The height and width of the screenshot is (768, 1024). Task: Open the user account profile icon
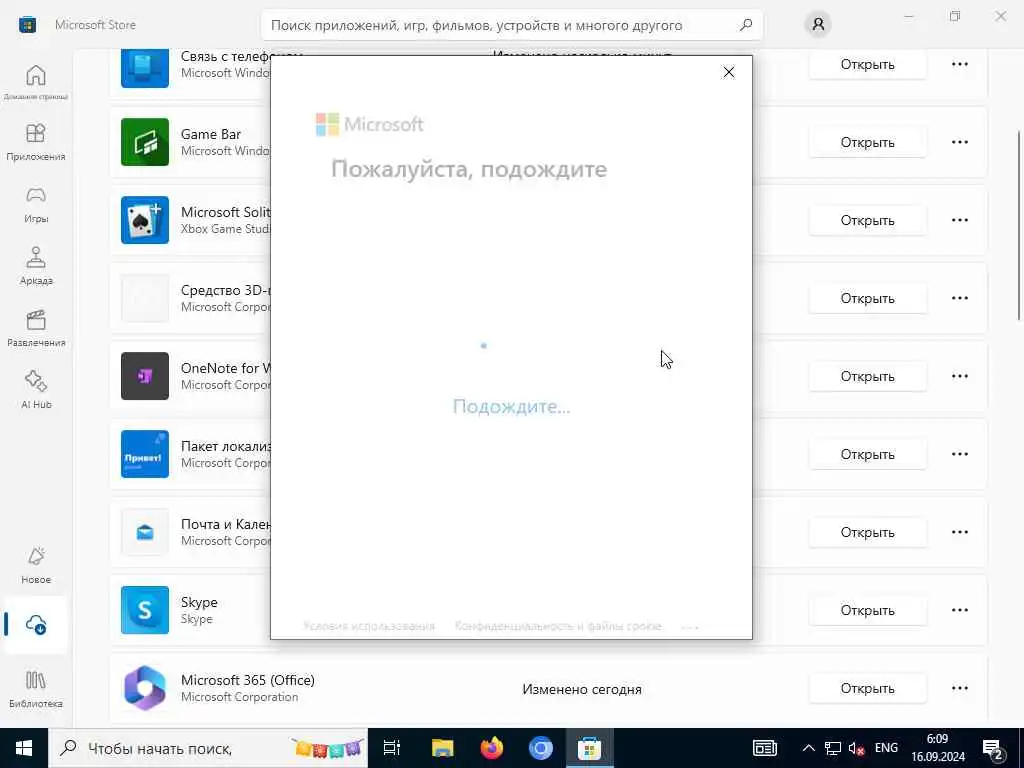(818, 25)
